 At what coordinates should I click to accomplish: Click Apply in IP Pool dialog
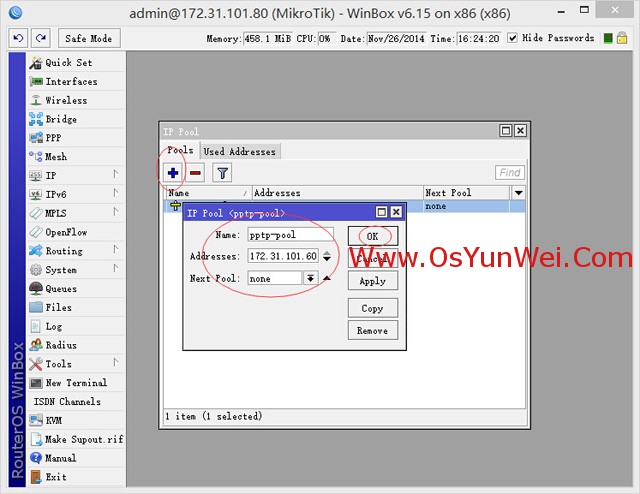pyautogui.click(x=373, y=281)
